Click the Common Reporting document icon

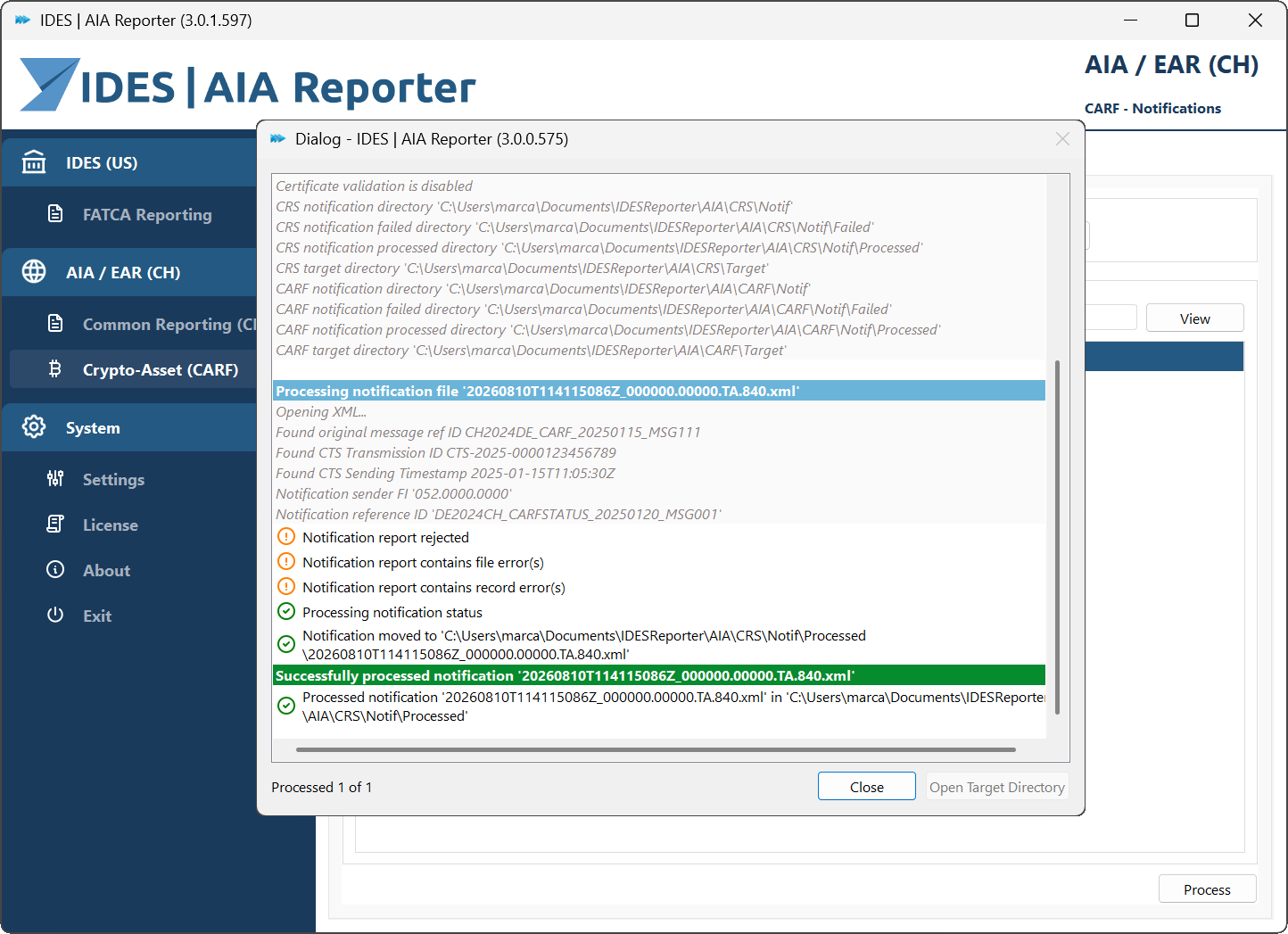pos(55,324)
